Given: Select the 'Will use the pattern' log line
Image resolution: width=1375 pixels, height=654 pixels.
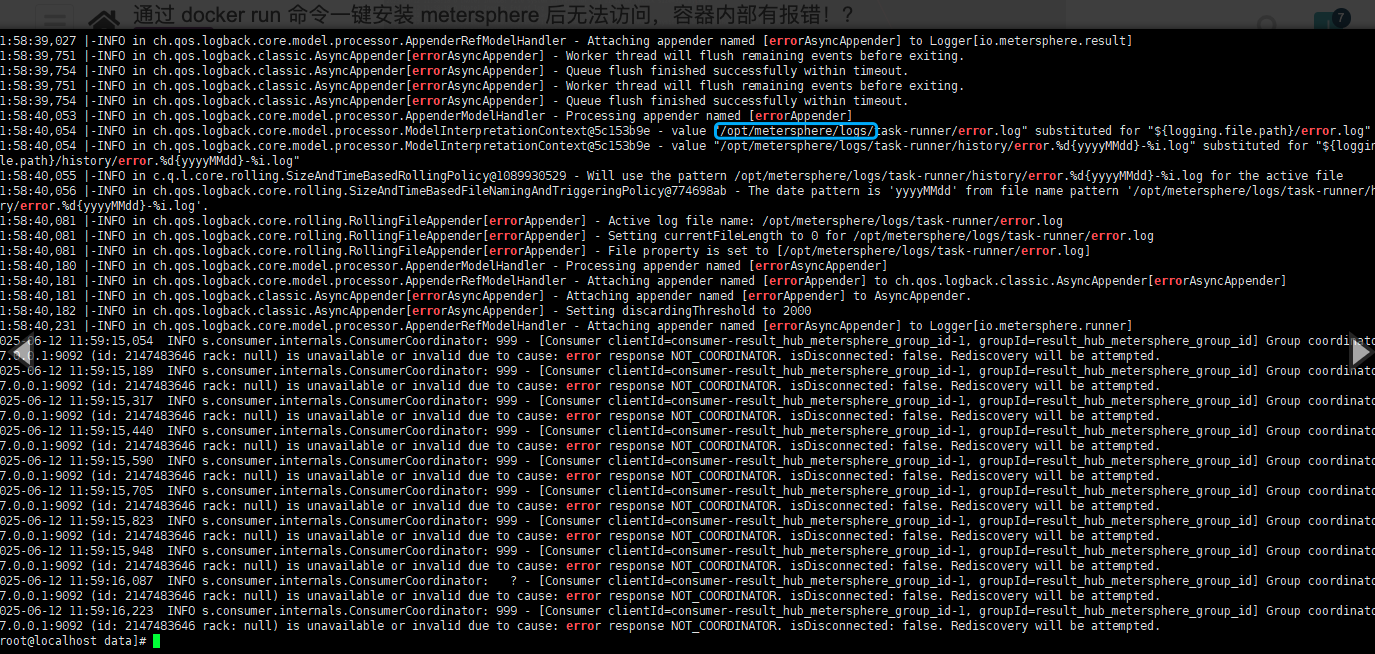Looking at the screenshot, I should [x=672, y=176].
